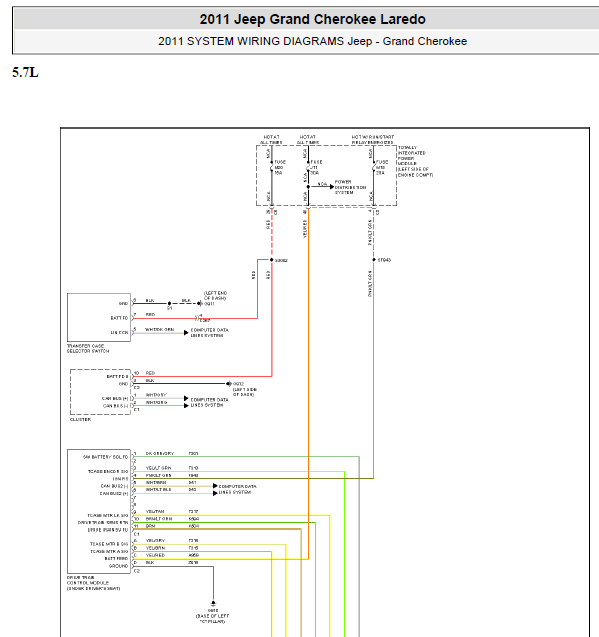The width and height of the screenshot is (599, 637).
Task: Click the dashed Cluster component box
Action: pyautogui.click(x=100, y=392)
